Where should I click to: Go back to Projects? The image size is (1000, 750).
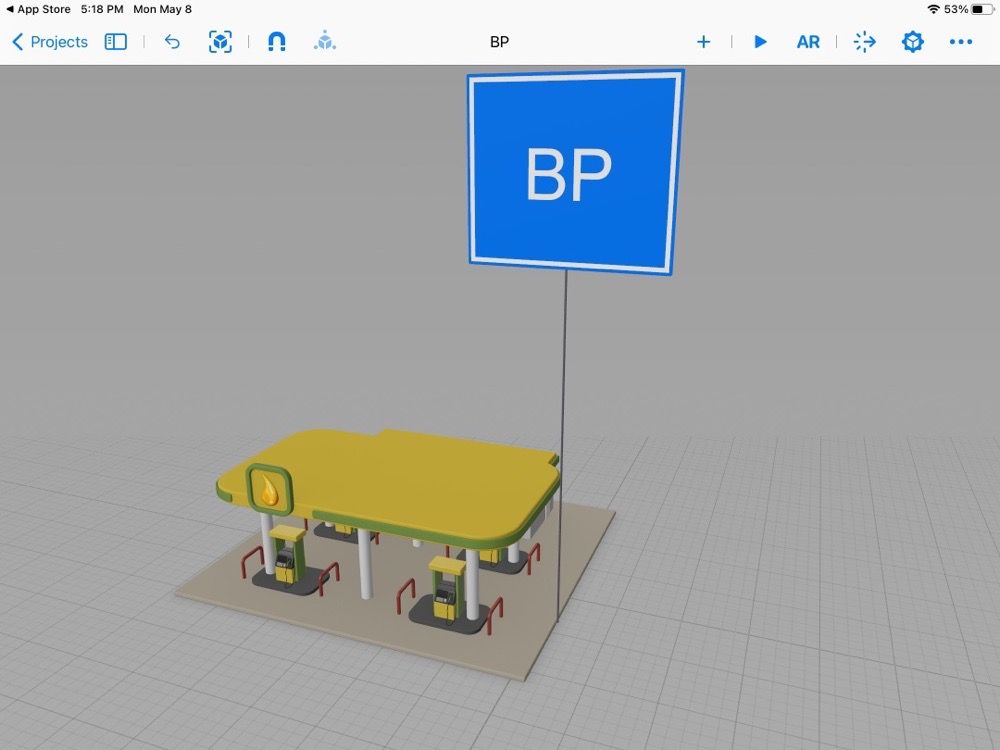(x=50, y=42)
